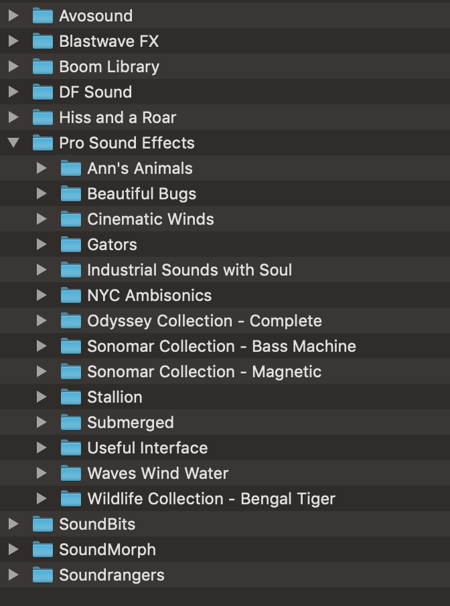This screenshot has height=606, width=450.
Task: Select the Hiss and a Roar row
Action: point(225,117)
